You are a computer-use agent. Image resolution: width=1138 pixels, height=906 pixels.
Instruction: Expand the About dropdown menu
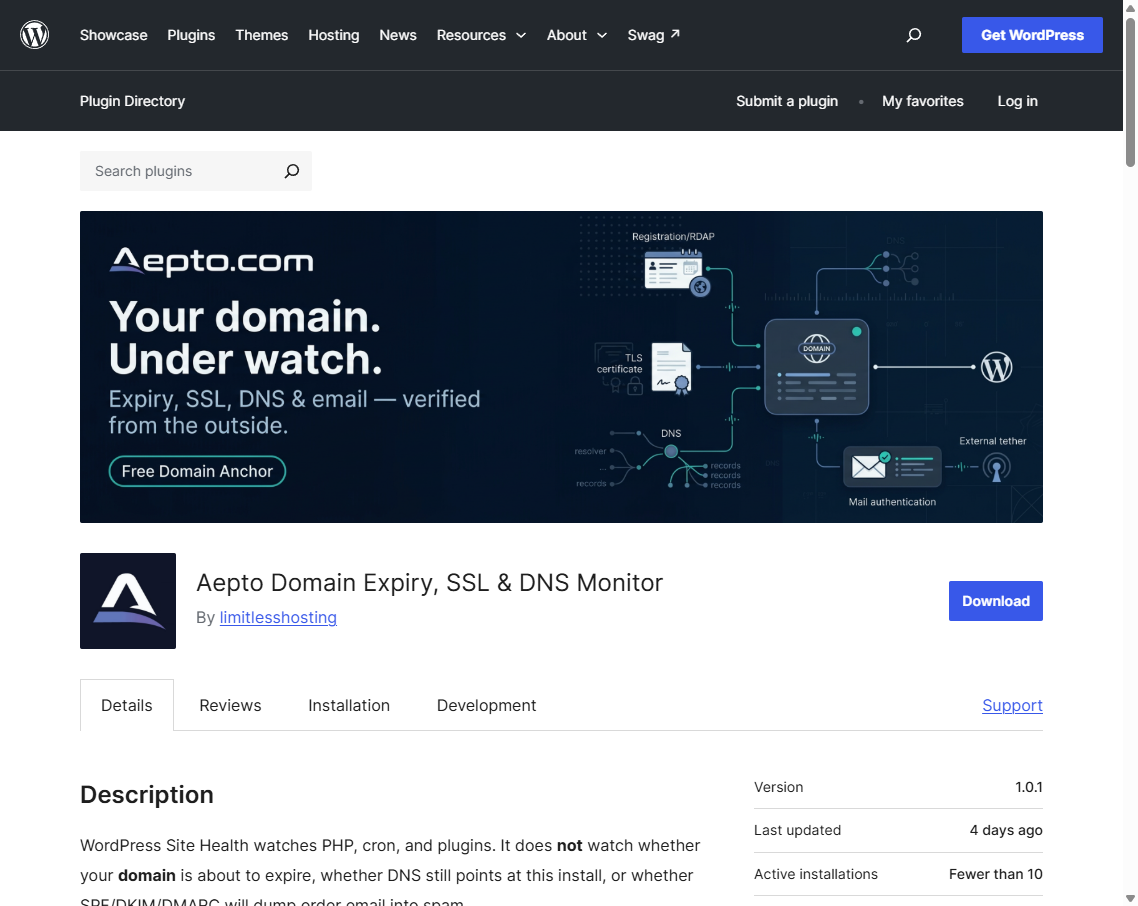click(576, 35)
